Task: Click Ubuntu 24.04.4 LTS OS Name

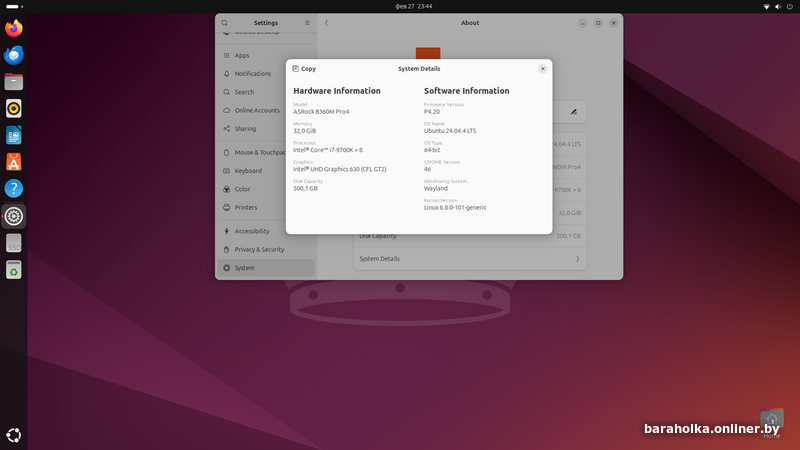Action: click(x=450, y=131)
